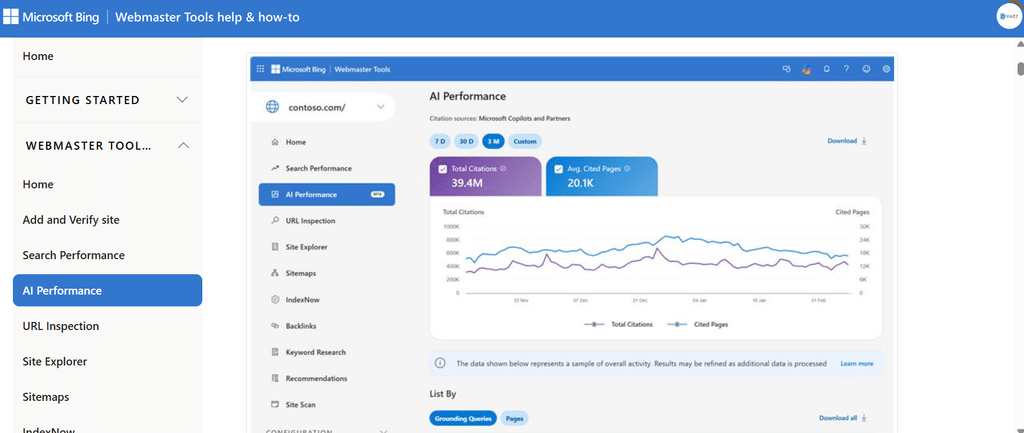Open Sitemaps help page in sidebar
The height and width of the screenshot is (433, 1024).
[46, 396]
